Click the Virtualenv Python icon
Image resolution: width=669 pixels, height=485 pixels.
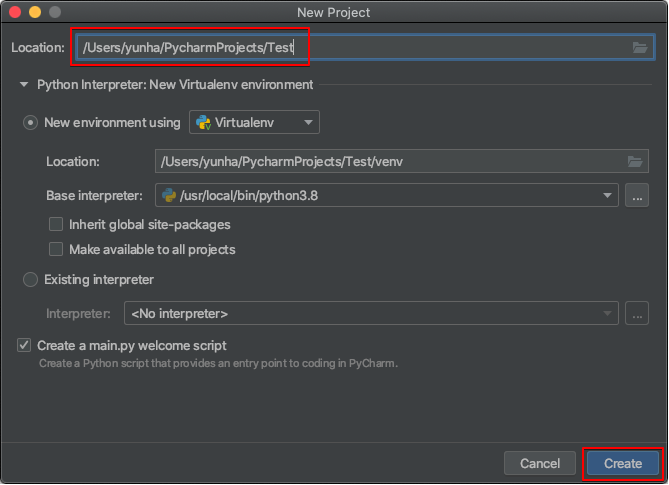pos(203,122)
